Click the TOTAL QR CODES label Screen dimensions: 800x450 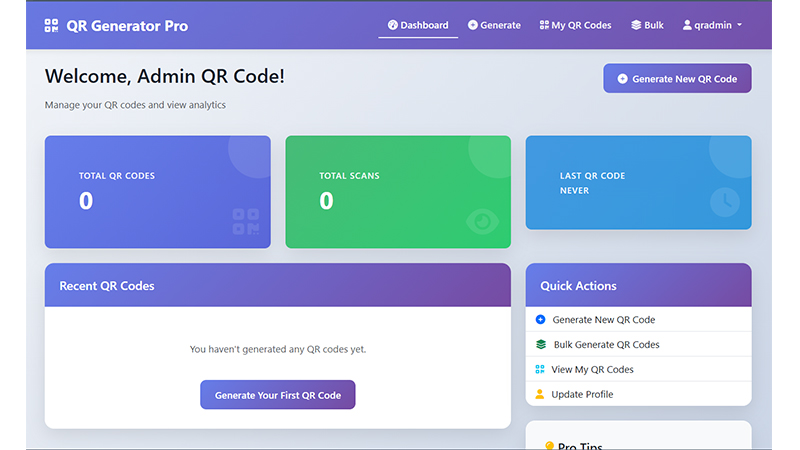coord(117,176)
